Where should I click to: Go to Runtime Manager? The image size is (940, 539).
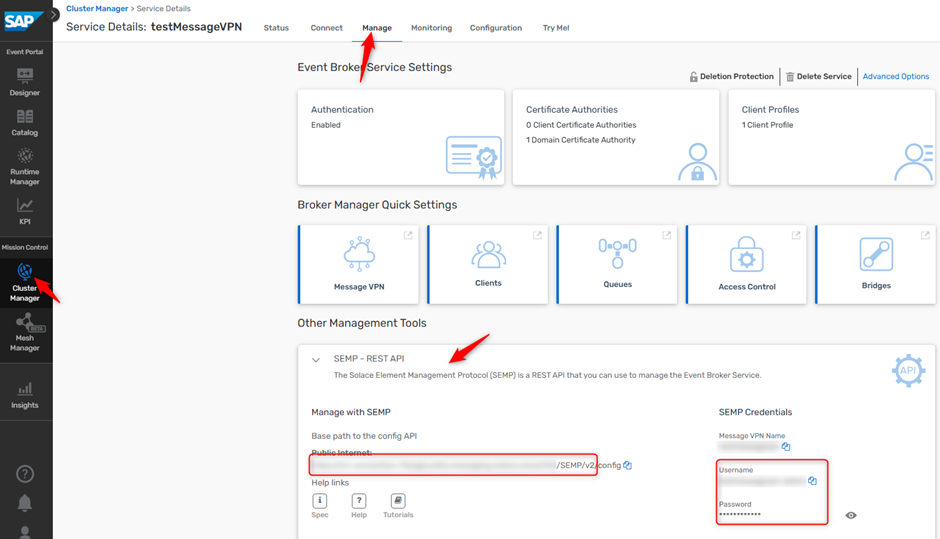coord(25,165)
